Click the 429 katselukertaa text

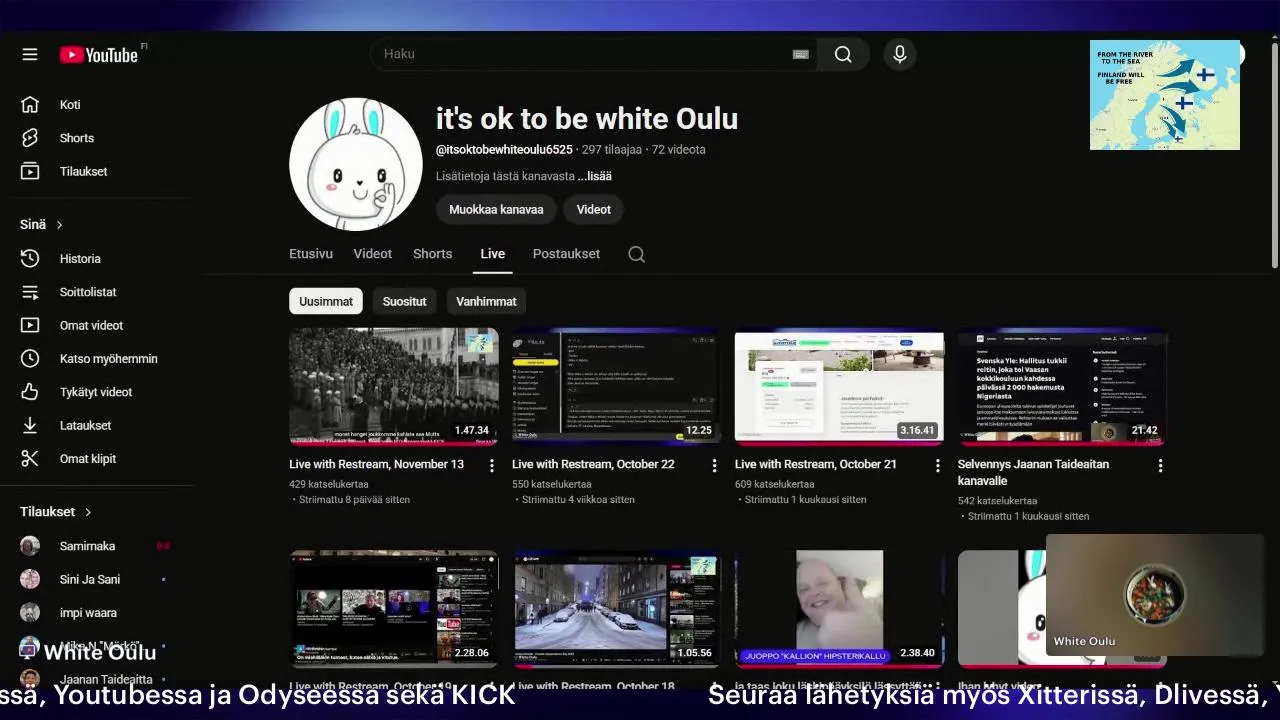pyautogui.click(x=329, y=484)
